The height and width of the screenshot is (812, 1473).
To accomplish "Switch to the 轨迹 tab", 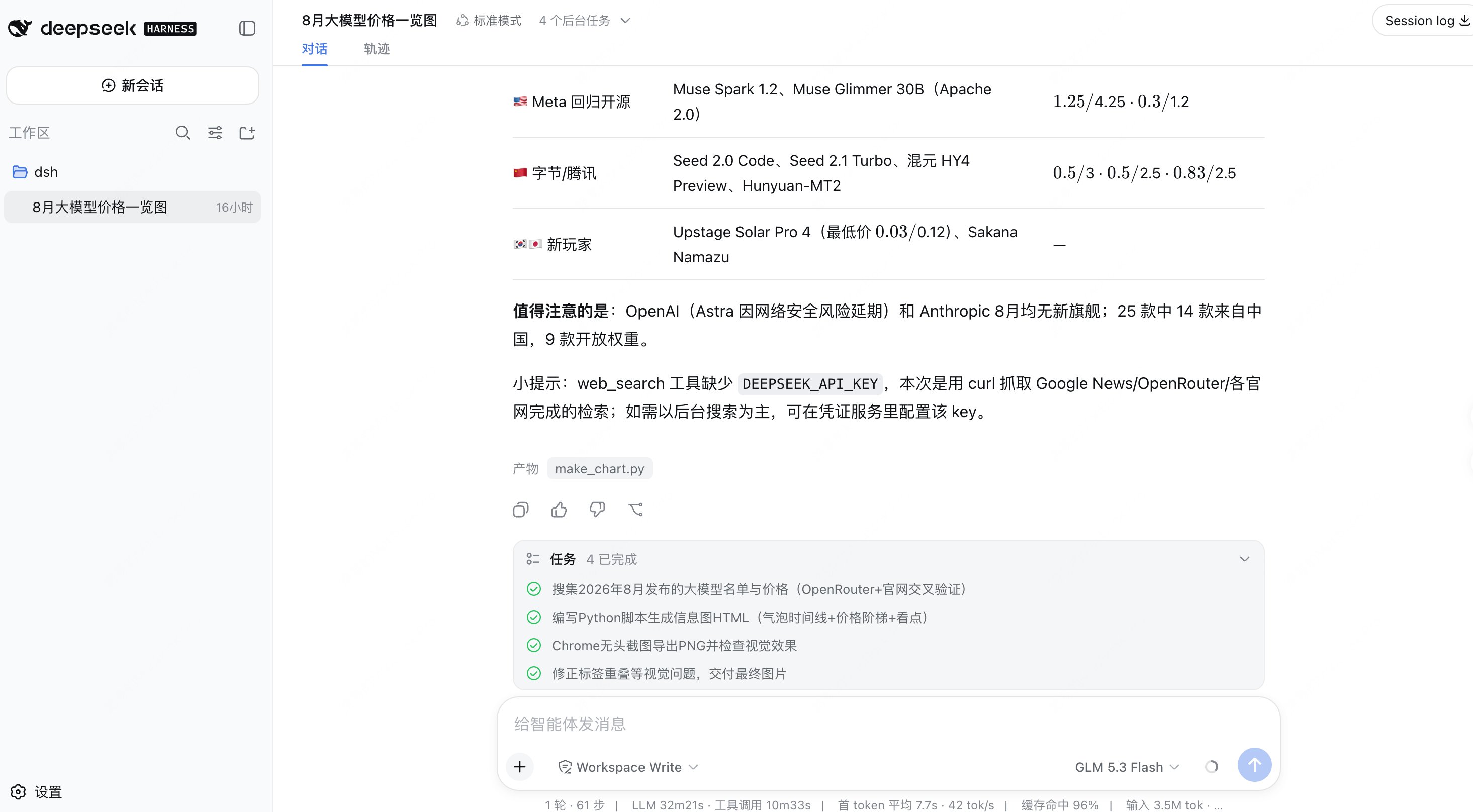I will [x=377, y=49].
